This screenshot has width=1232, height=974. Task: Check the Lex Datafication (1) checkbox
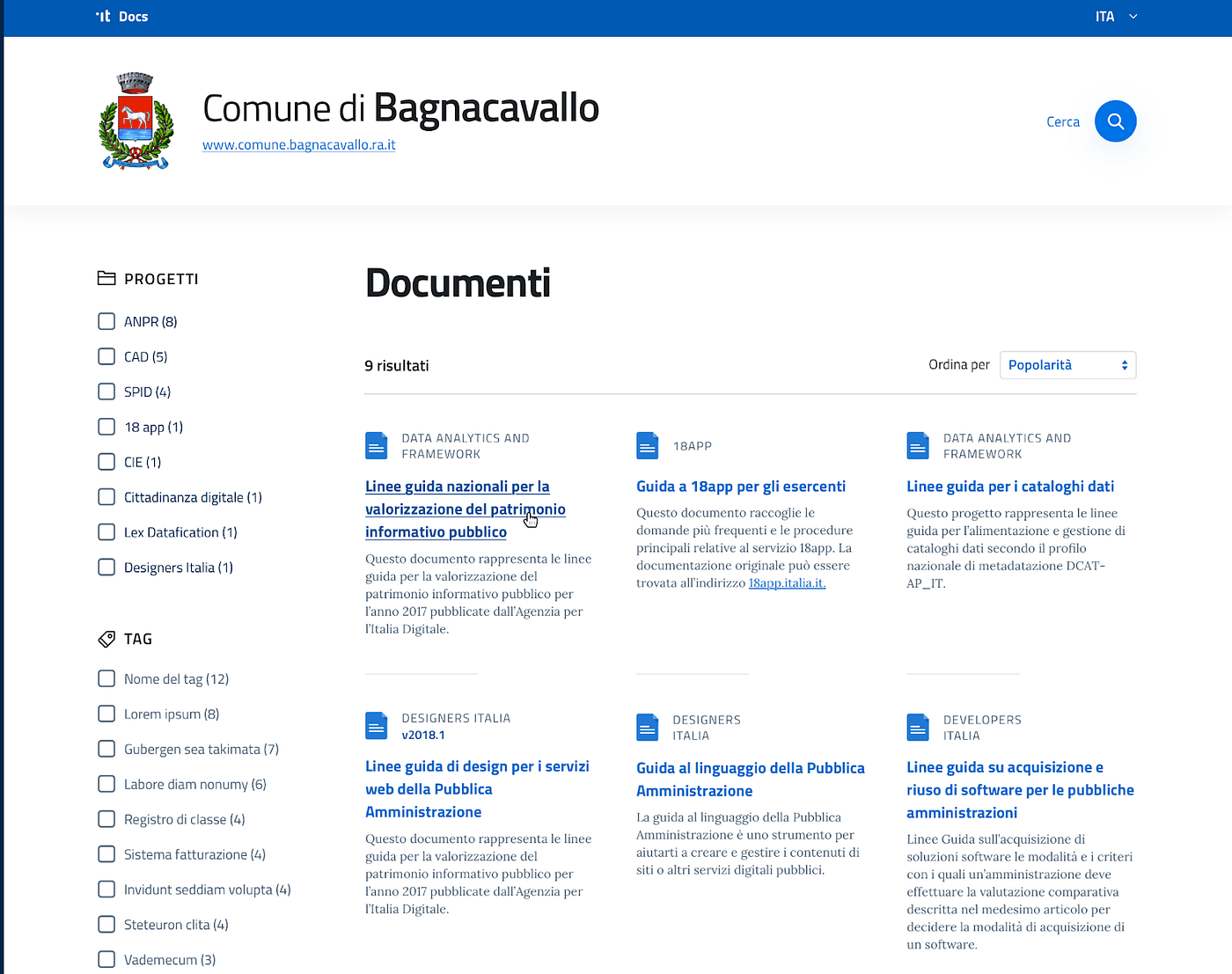106,532
